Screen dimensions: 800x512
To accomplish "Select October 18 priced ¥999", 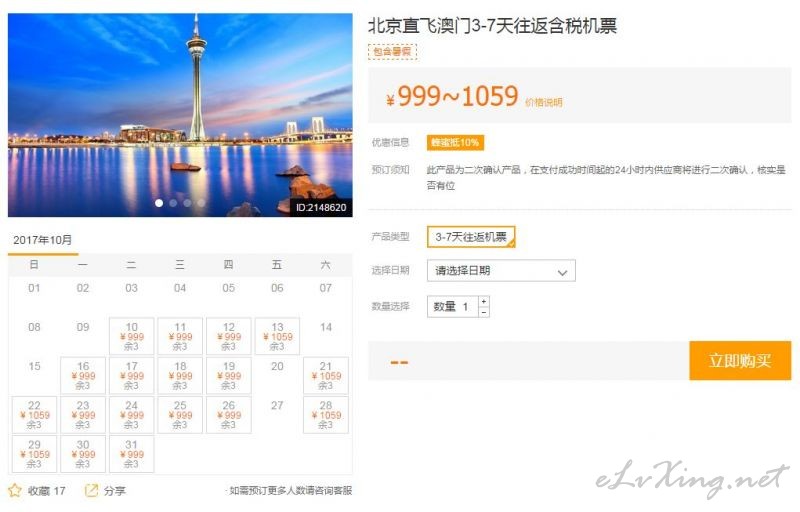I will point(180,375).
